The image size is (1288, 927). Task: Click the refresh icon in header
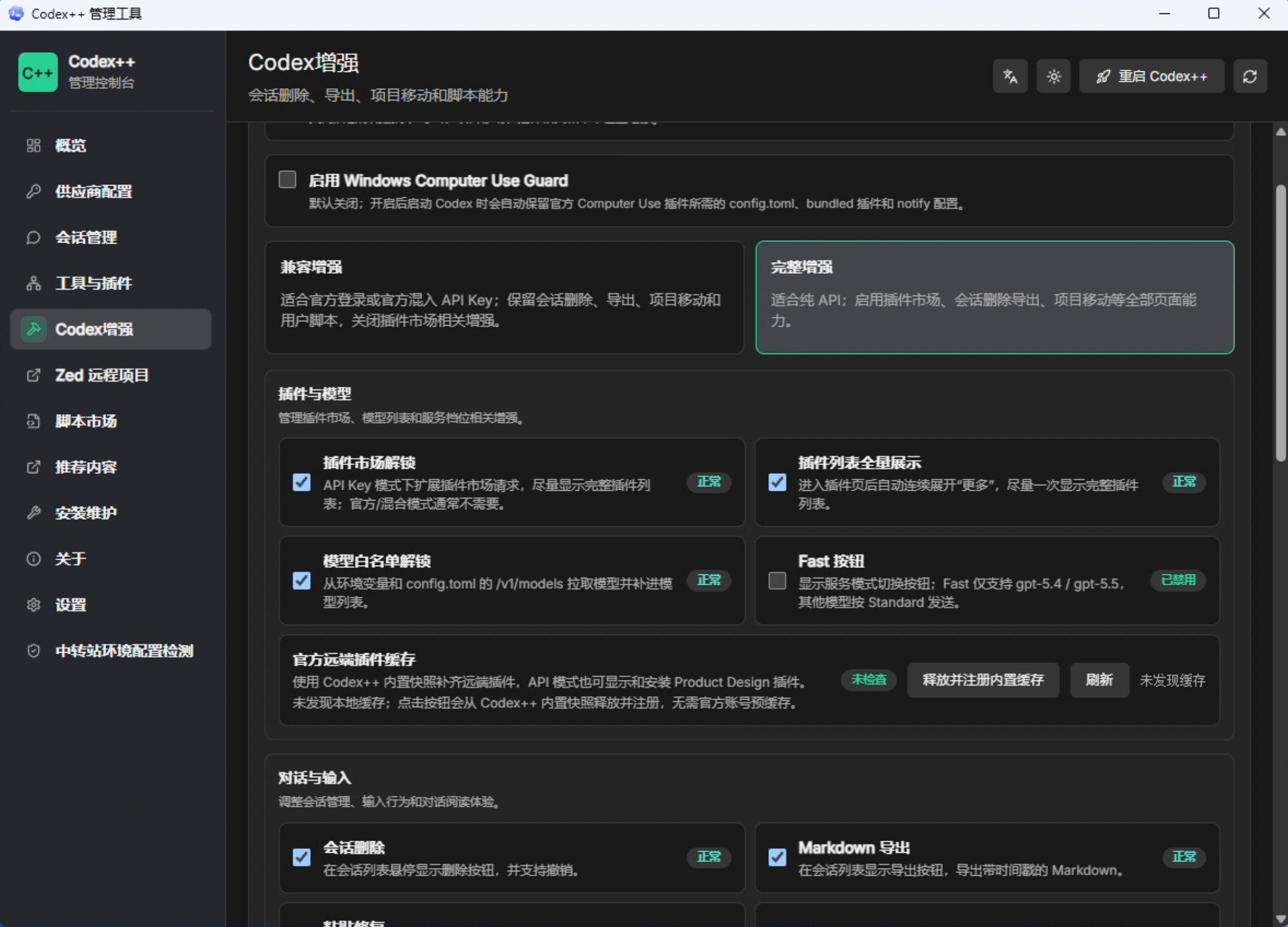1250,76
